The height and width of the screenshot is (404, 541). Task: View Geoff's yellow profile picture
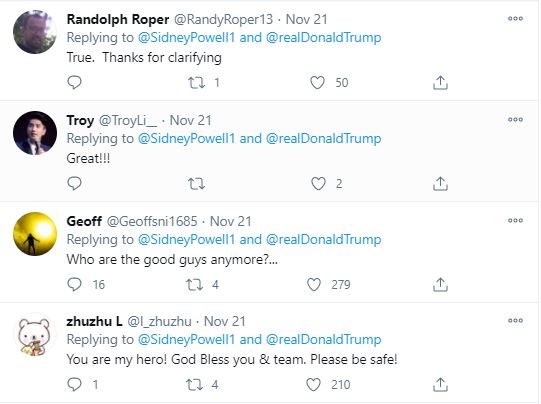(35, 234)
